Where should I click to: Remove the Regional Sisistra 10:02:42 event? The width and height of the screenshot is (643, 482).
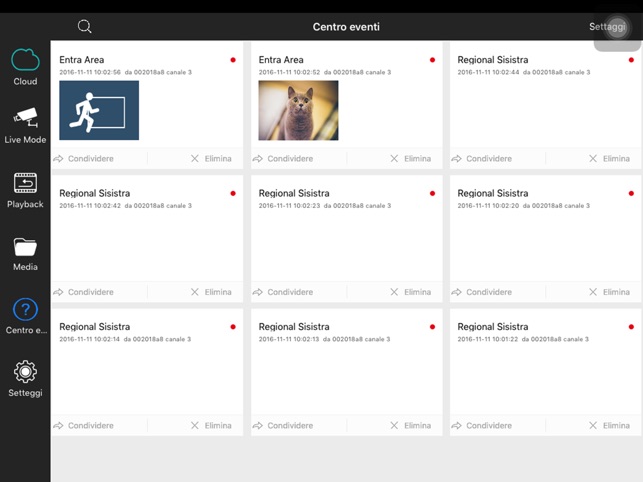211,292
